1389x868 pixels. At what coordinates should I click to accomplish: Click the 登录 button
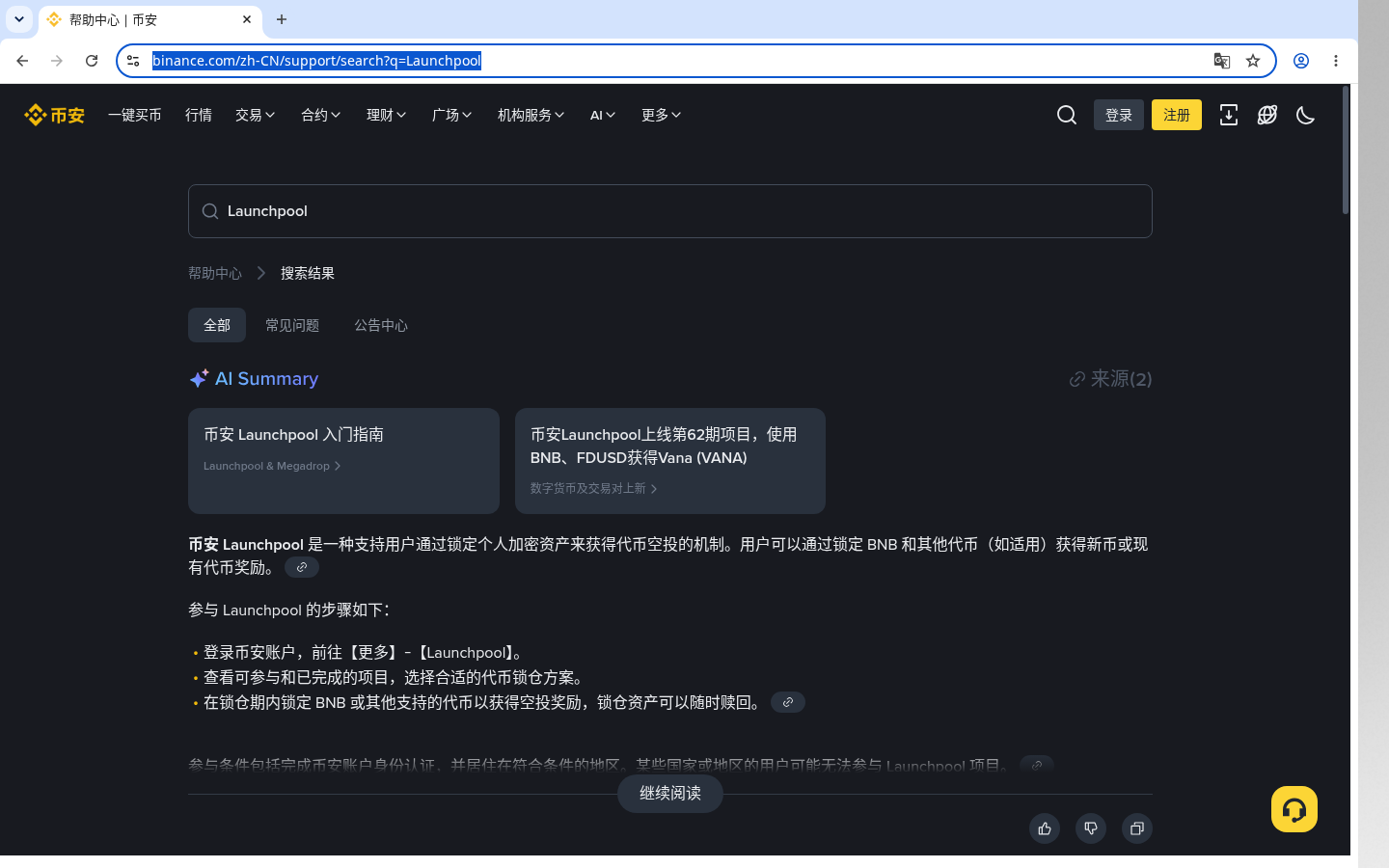point(1119,115)
